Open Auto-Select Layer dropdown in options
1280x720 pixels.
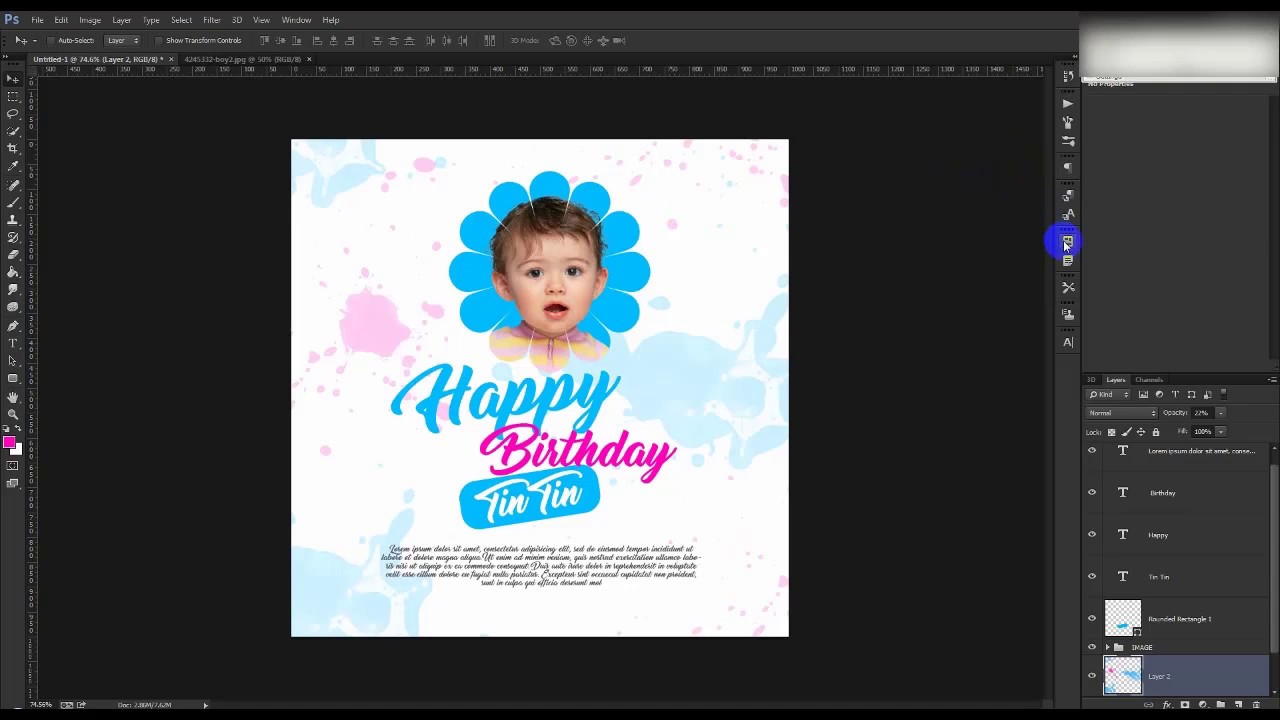(122, 41)
